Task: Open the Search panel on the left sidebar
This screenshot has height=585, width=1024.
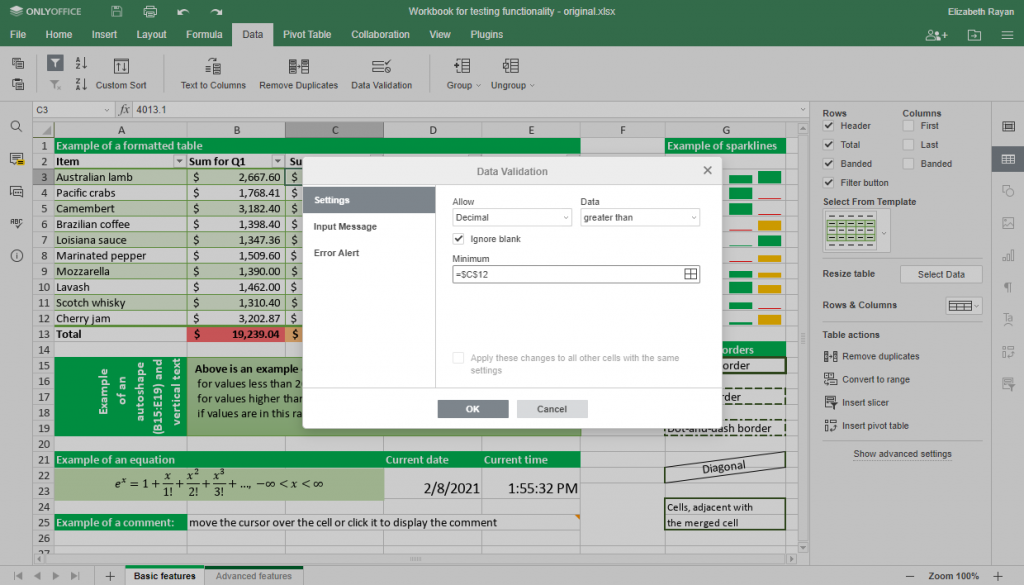Action: point(18,128)
